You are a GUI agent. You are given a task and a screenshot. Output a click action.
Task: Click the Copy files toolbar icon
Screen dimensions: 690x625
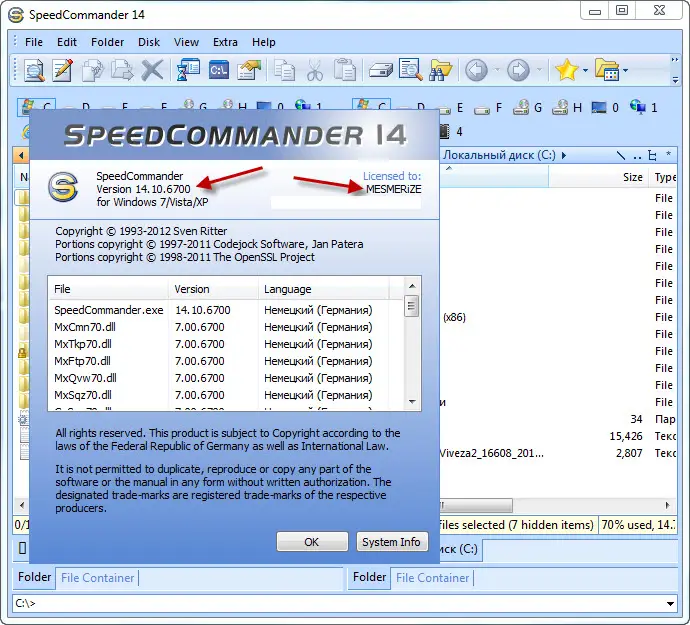[x=93, y=70]
